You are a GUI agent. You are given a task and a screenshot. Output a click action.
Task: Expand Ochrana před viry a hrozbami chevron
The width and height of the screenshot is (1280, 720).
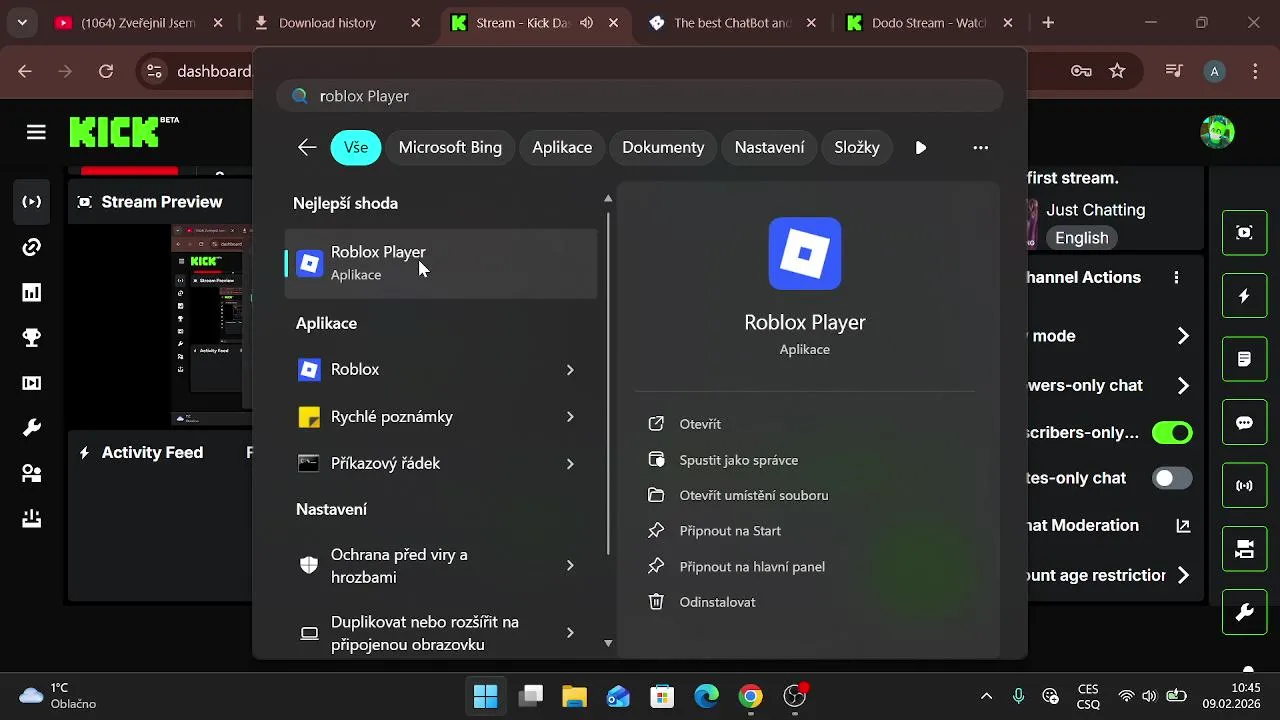pyautogui.click(x=570, y=566)
